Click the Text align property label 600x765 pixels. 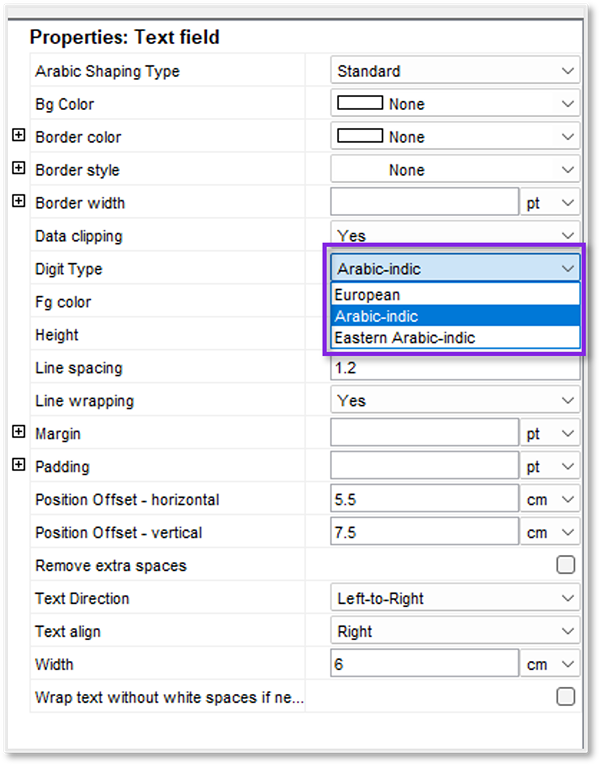coord(68,631)
